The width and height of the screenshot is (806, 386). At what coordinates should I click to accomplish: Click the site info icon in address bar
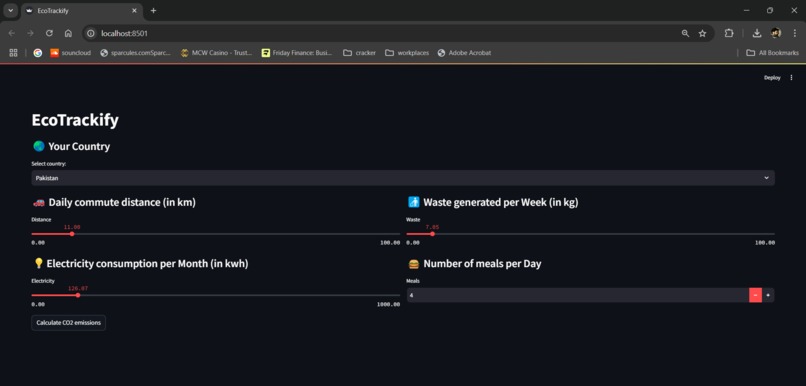click(91, 33)
